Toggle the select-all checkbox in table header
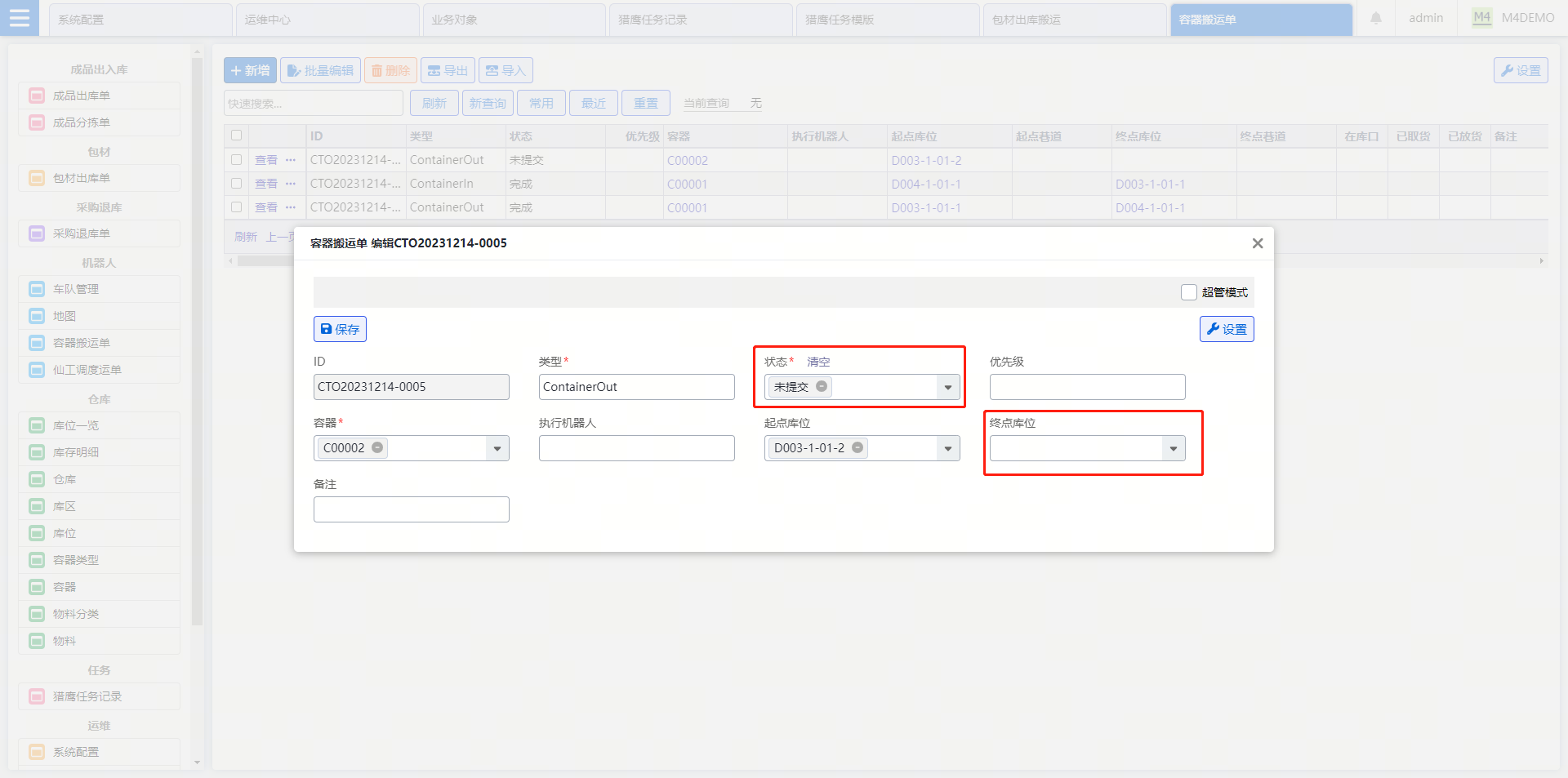This screenshot has height=778, width=1568. (x=236, y=136)
